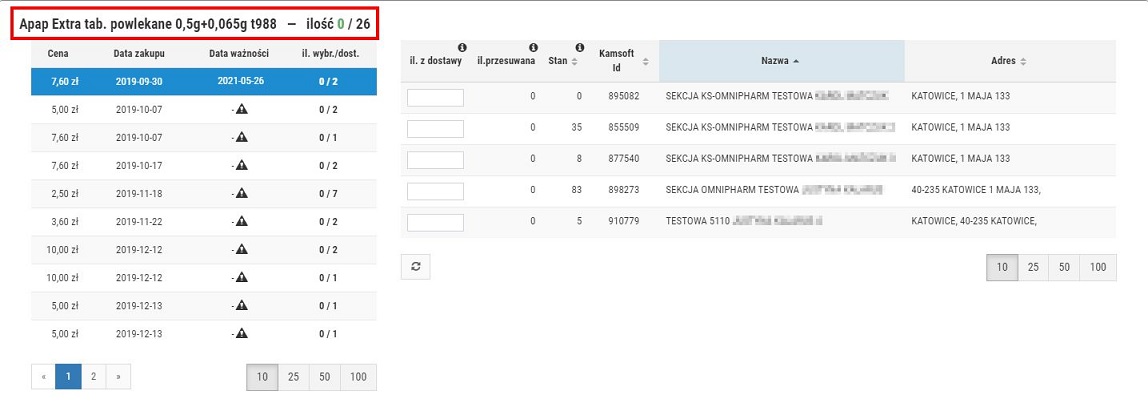Sort table by Nazwa column header
The image size is (1148, 411).
781,61
